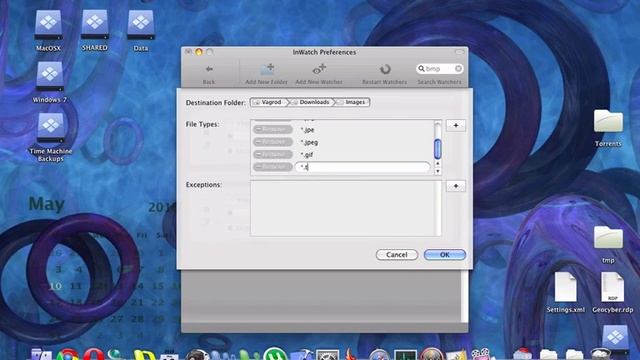
Task: Open Activity Monitor from the Dock
Action: click(405, 355)
